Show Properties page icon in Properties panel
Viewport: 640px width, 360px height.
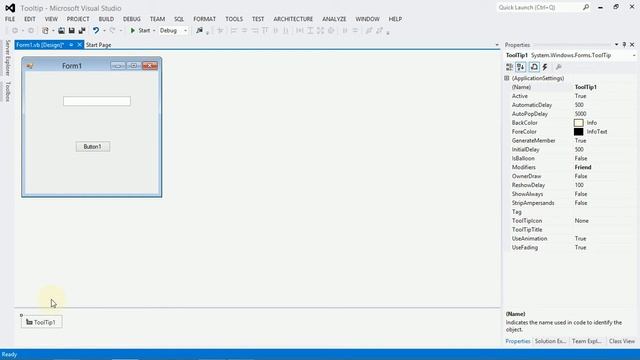click(x=534, y=67)
